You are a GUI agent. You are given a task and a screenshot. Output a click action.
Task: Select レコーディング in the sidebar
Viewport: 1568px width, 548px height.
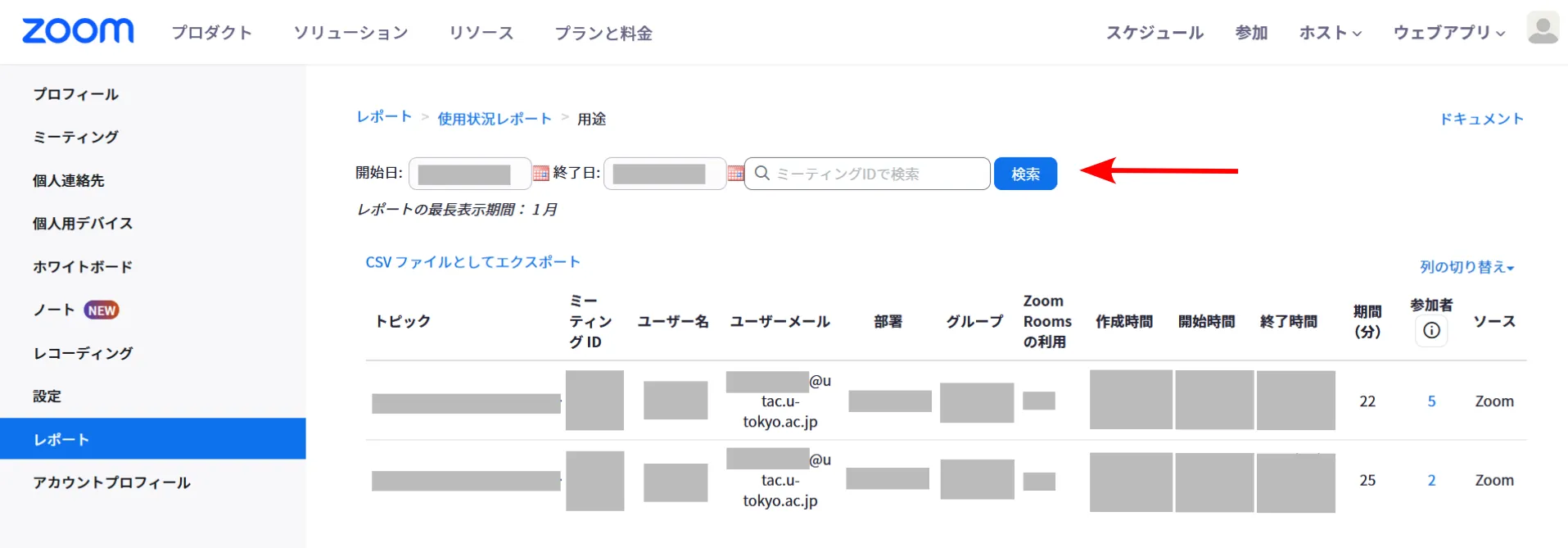point(83,353)
